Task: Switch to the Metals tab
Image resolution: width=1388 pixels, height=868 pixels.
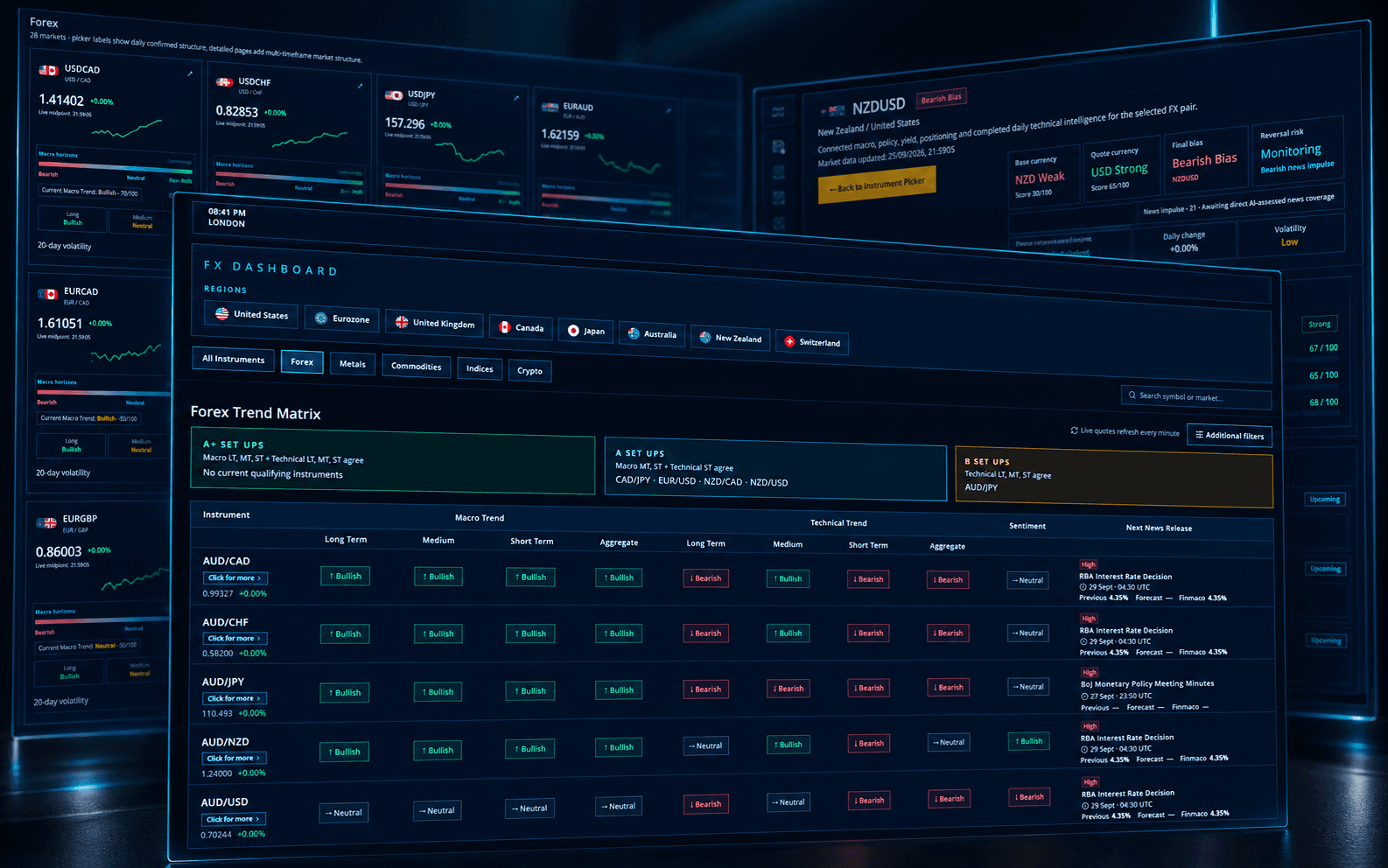Action: (x=353, y=364)
